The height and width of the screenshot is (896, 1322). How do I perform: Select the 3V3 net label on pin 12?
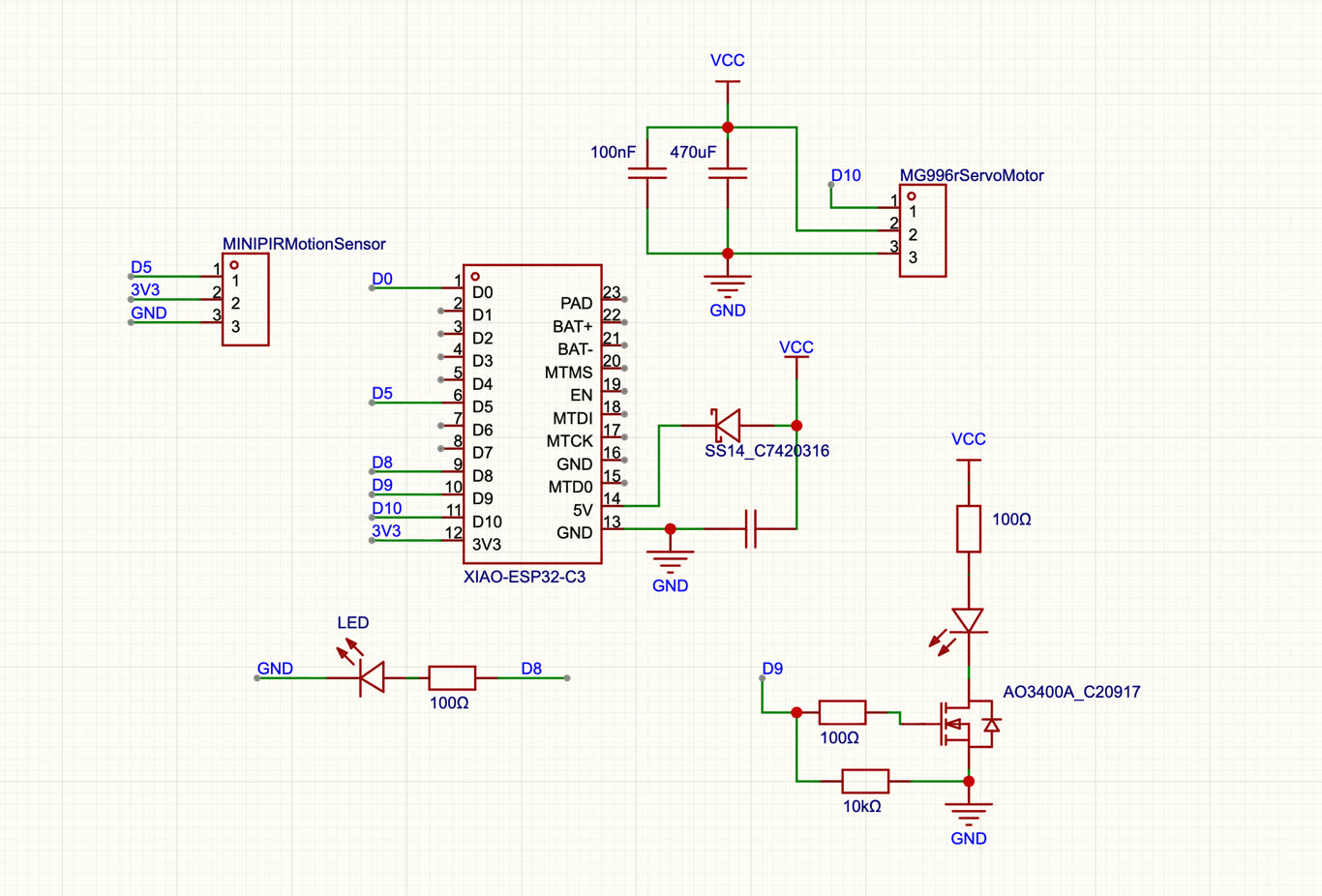(x=386, y=531)
